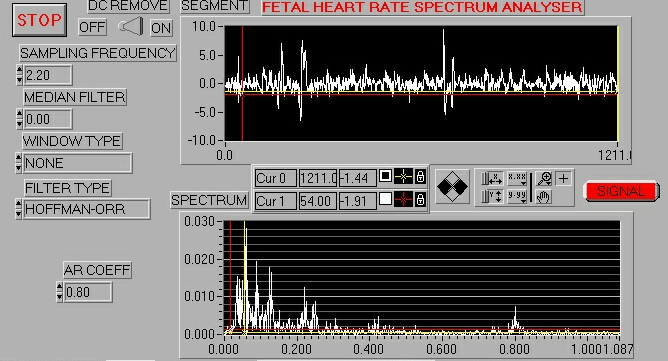668x361 pixels.
Task: Click the Cur 1 Y value field -1.91
Action: (358, 201)
